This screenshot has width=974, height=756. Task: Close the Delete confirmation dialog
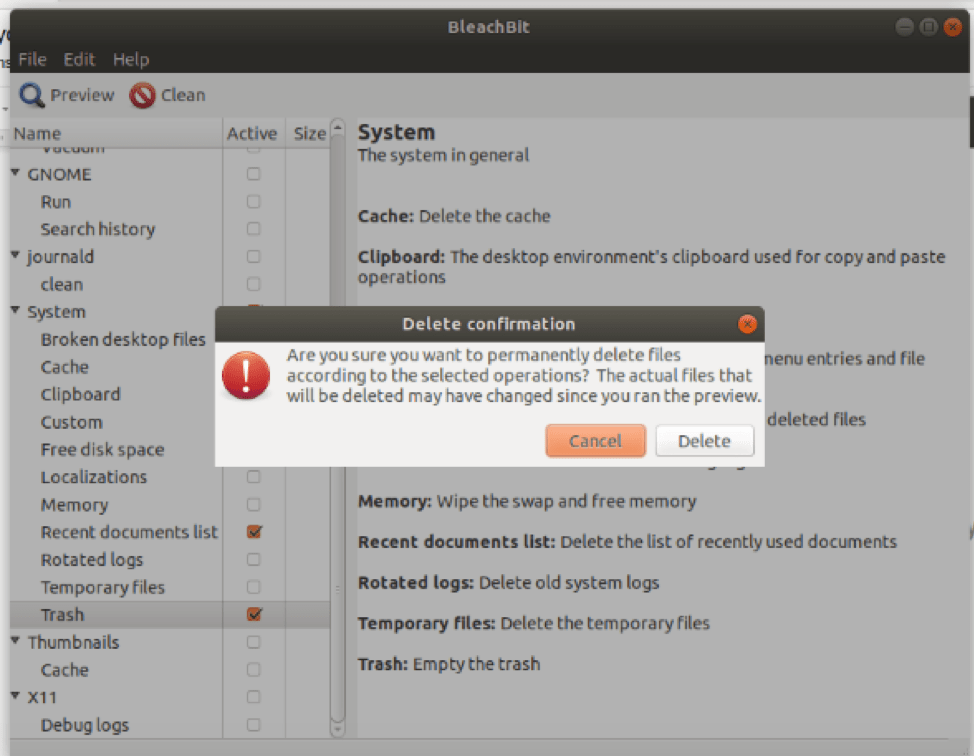click(x=747, y=324)
